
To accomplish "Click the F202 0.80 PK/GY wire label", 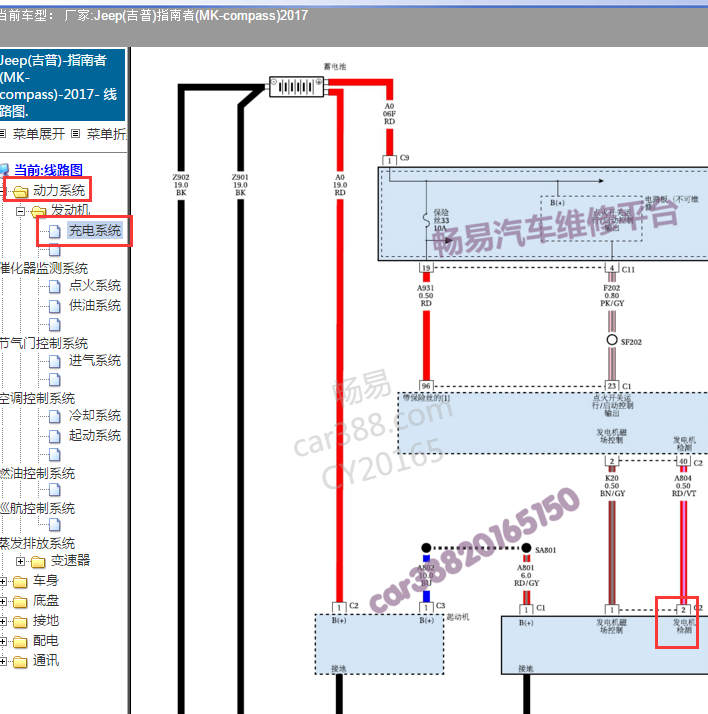I will (612, 296).
